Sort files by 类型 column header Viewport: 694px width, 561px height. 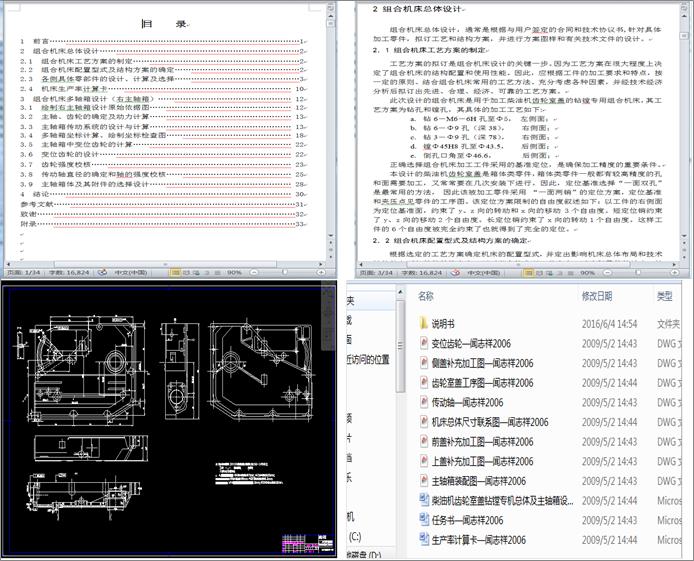[664, 296]
